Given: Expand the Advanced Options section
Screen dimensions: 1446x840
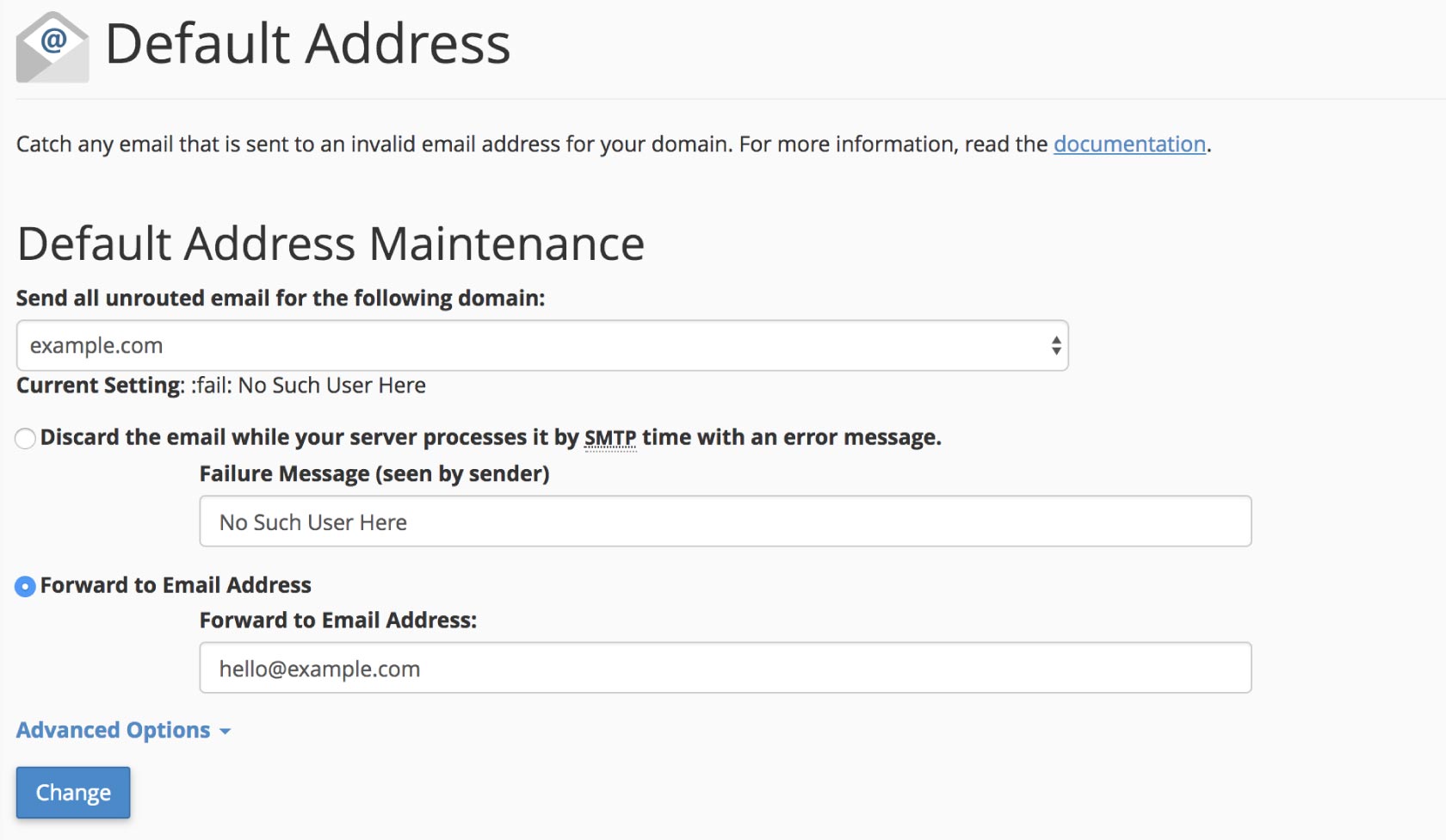Looking at the screenshot, I should (x=123, y=730).
